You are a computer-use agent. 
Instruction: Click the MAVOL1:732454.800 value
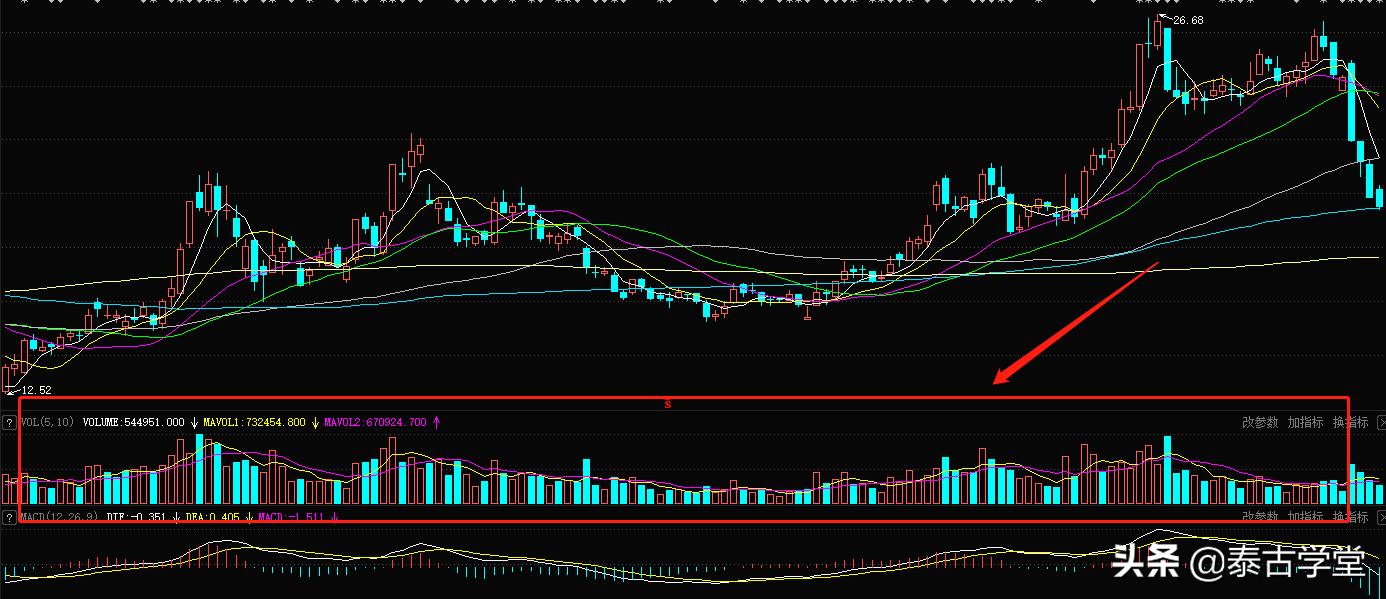(x=255, y=423)
